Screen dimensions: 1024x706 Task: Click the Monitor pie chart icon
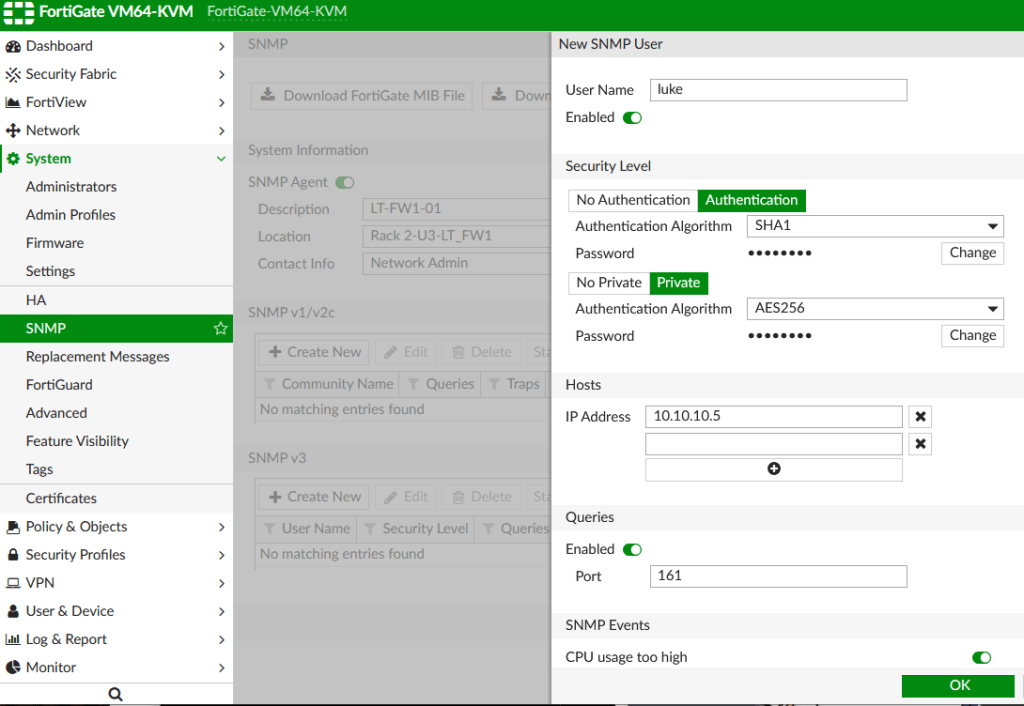12,667
